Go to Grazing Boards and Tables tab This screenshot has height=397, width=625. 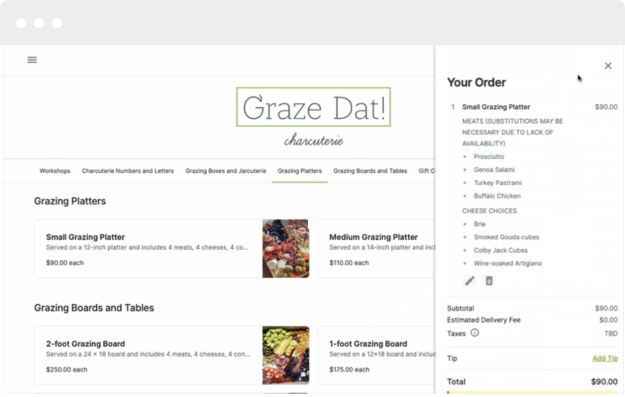click(x=370, y=171)
